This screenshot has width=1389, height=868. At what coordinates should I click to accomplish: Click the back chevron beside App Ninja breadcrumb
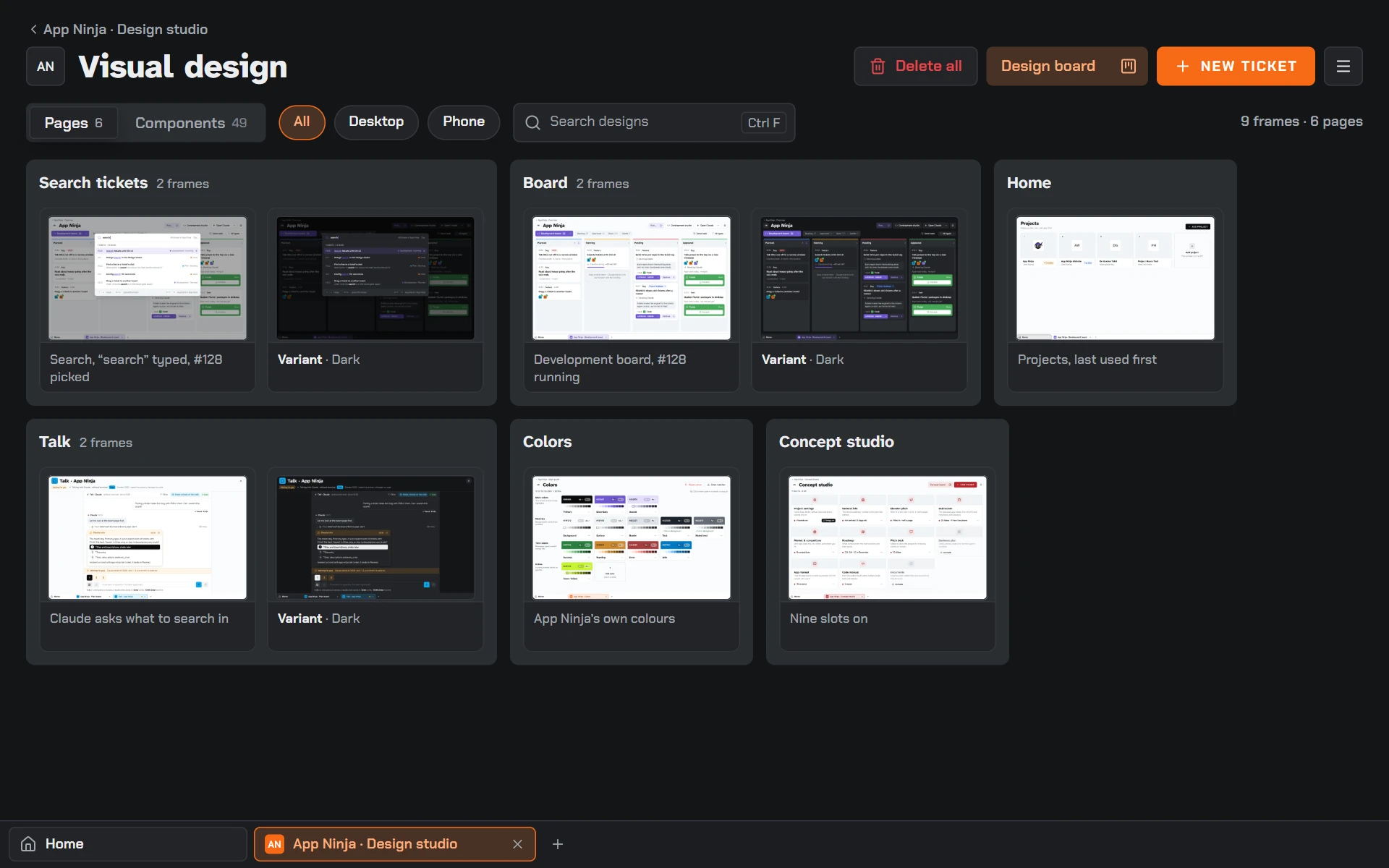pyautogui.click(x=33, y=30)
